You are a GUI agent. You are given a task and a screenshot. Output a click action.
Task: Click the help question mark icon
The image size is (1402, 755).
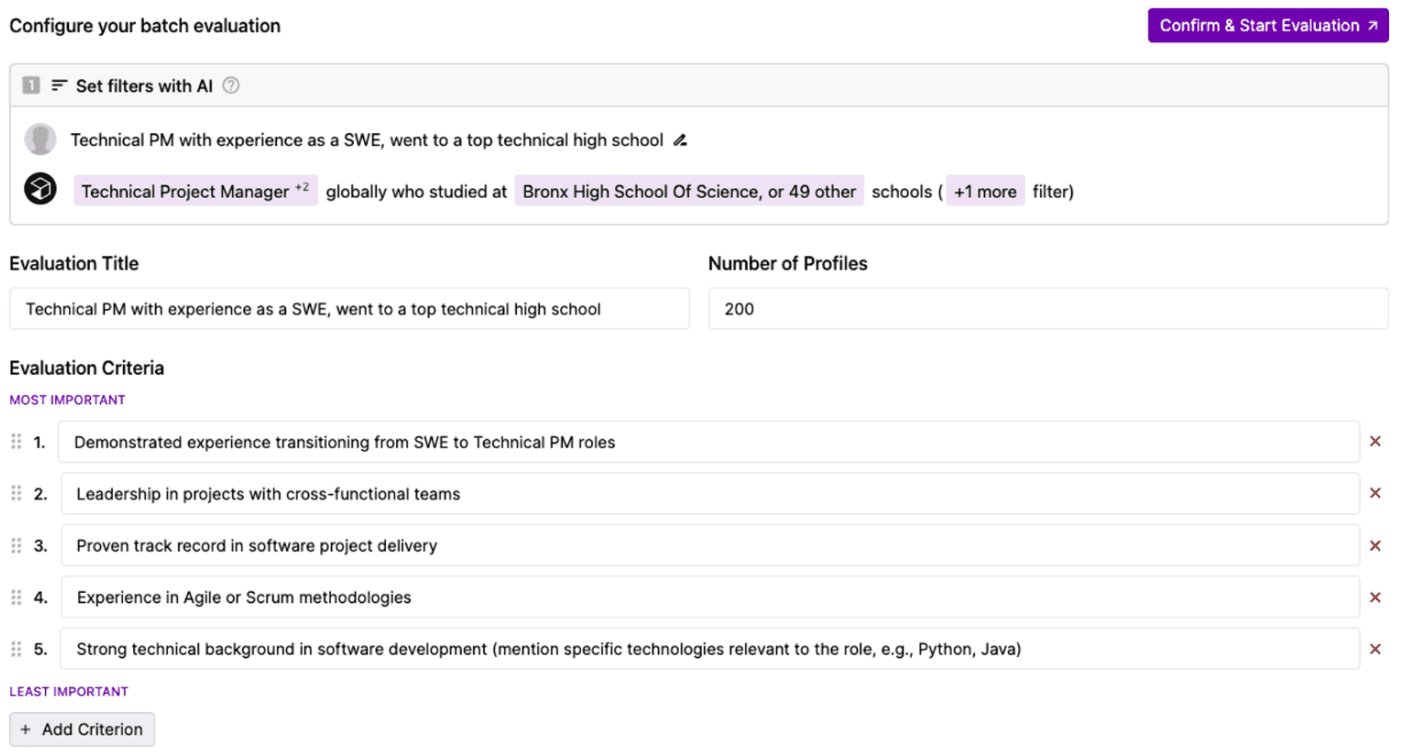click(231, 86)
